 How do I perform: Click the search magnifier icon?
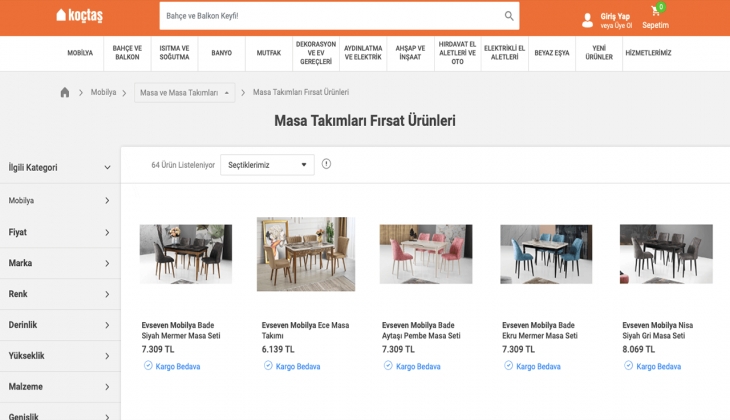[x=509, y=16]
